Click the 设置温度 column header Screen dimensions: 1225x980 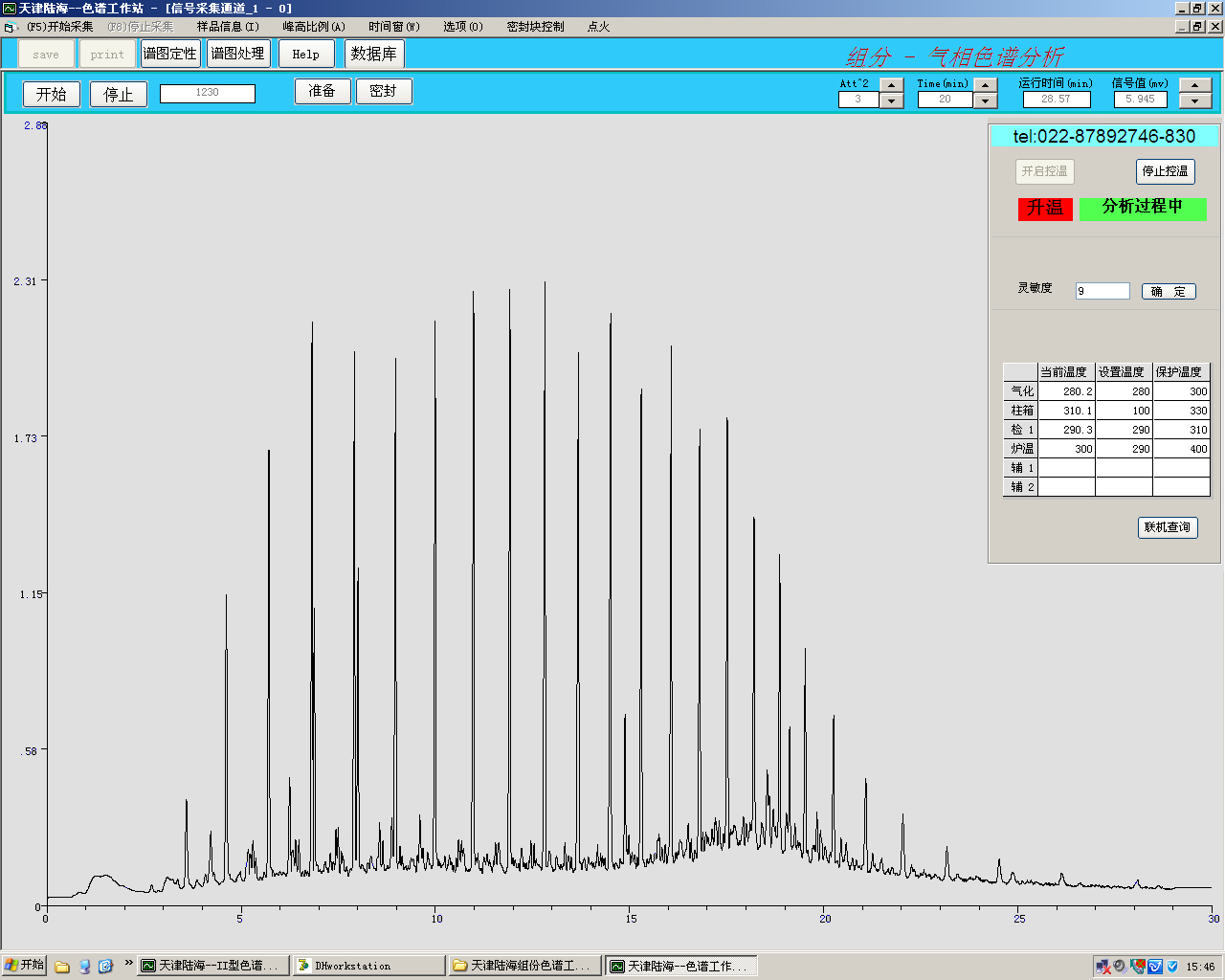click(1124, 372)
